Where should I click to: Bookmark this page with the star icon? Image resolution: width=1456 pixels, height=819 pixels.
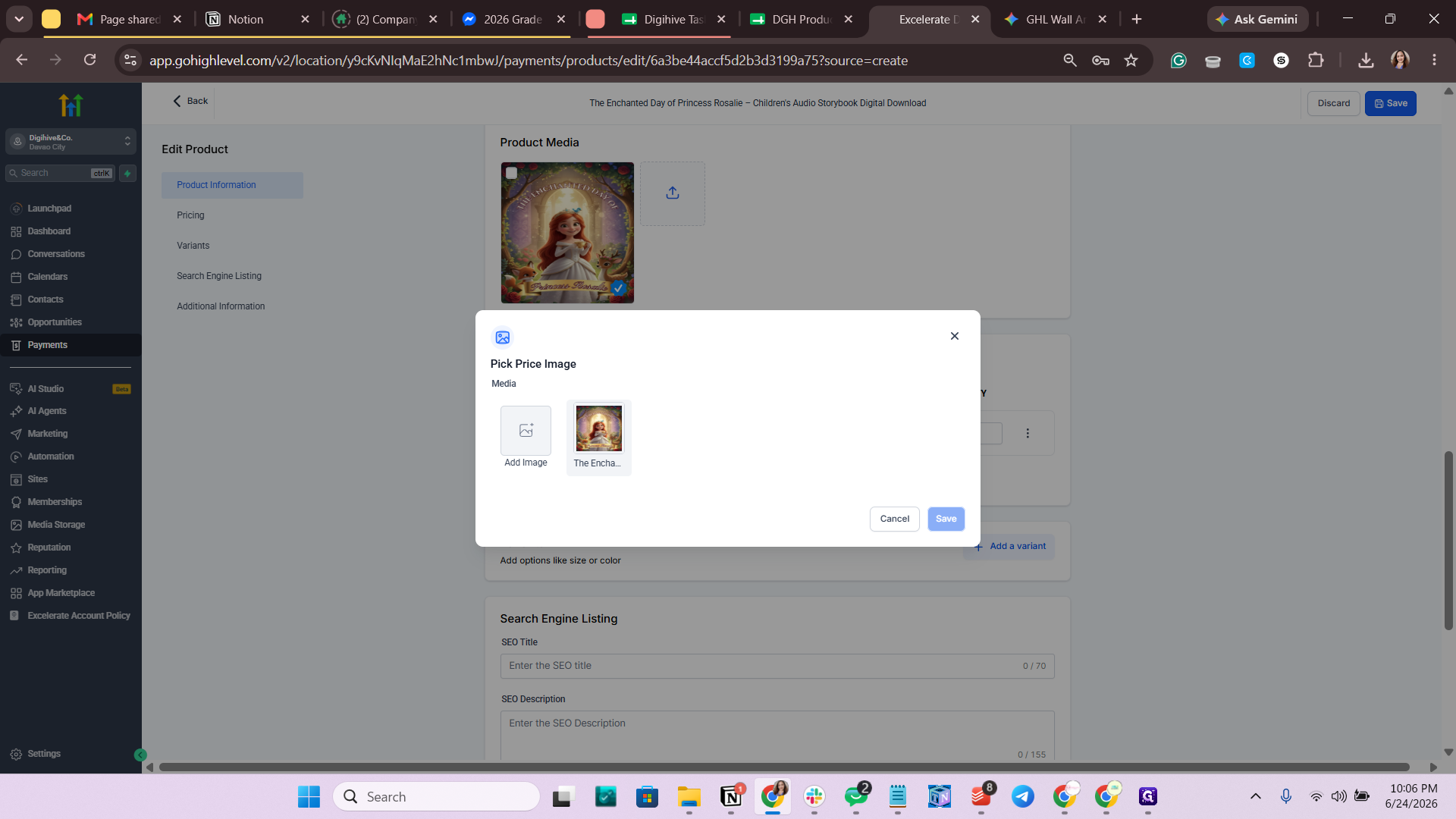coord(1131,60)
